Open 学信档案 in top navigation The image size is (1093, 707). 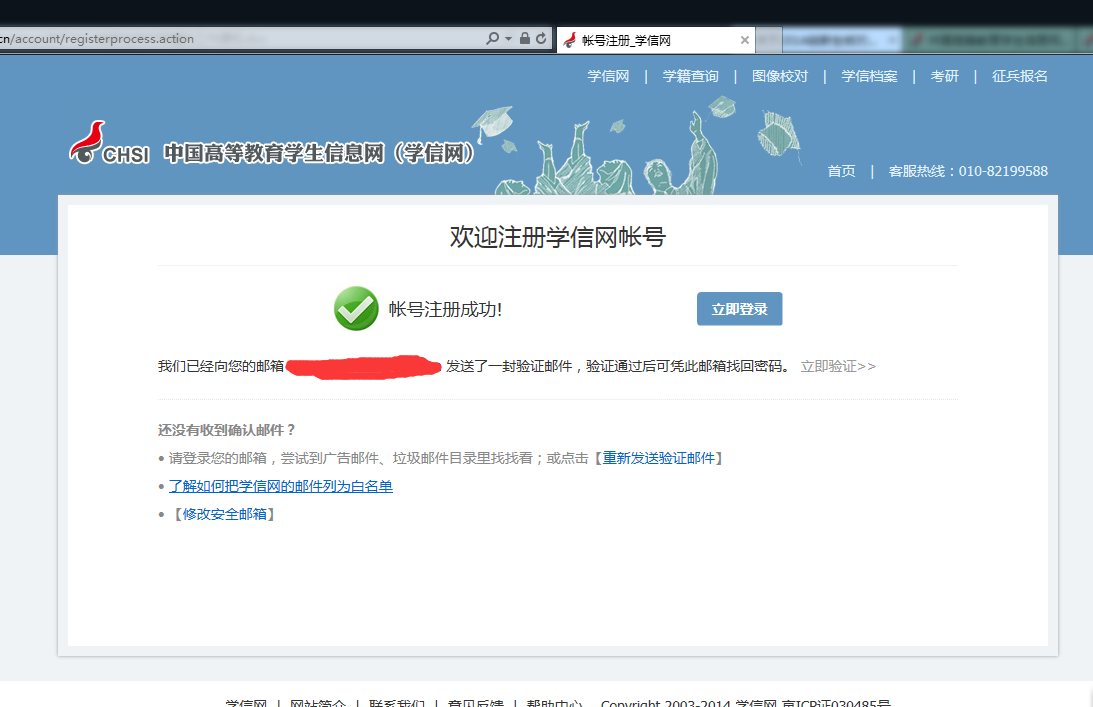[x=869, y=76]
